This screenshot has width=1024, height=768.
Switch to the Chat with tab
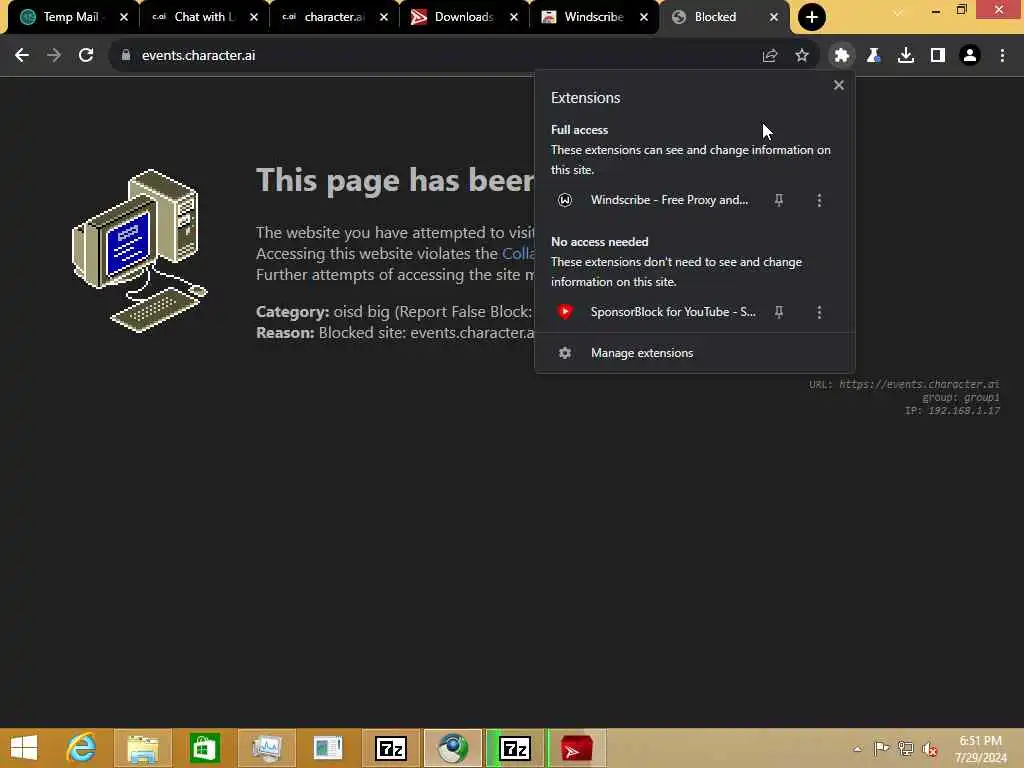coord(202,17)
